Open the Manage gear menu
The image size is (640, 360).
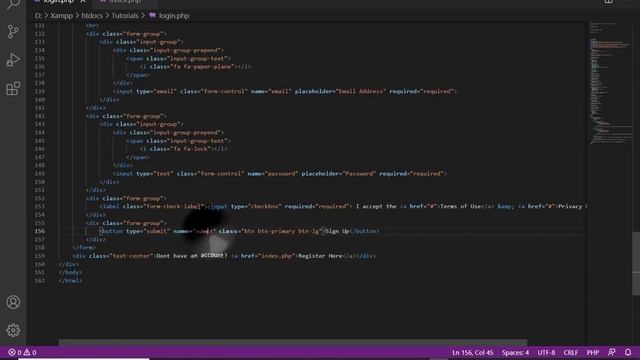[x=13, y=330]
